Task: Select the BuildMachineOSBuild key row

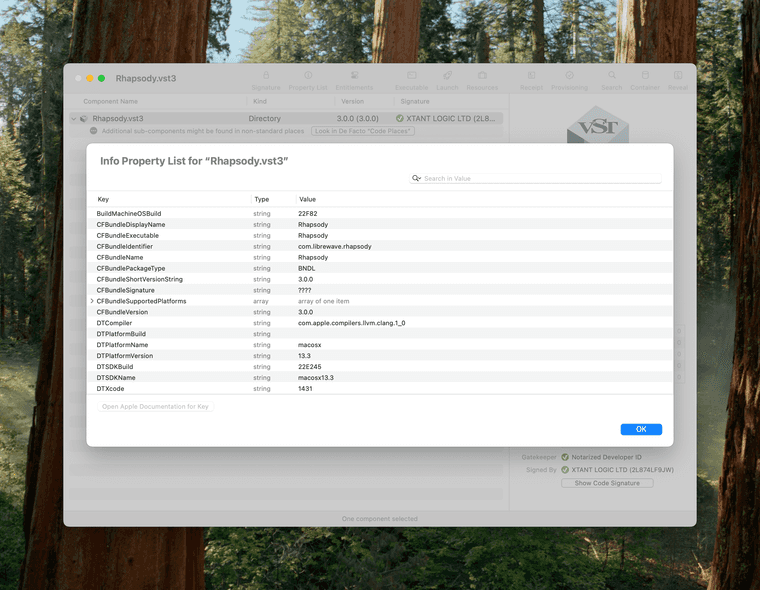Action: pyautogui.click(x=380, y=213)
